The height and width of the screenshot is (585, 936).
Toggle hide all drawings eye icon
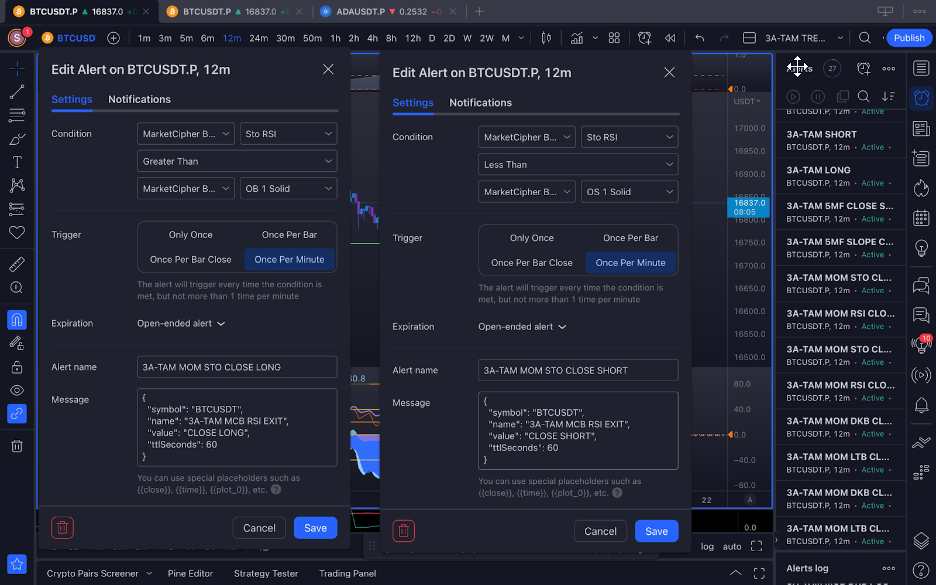pos(17,390)
